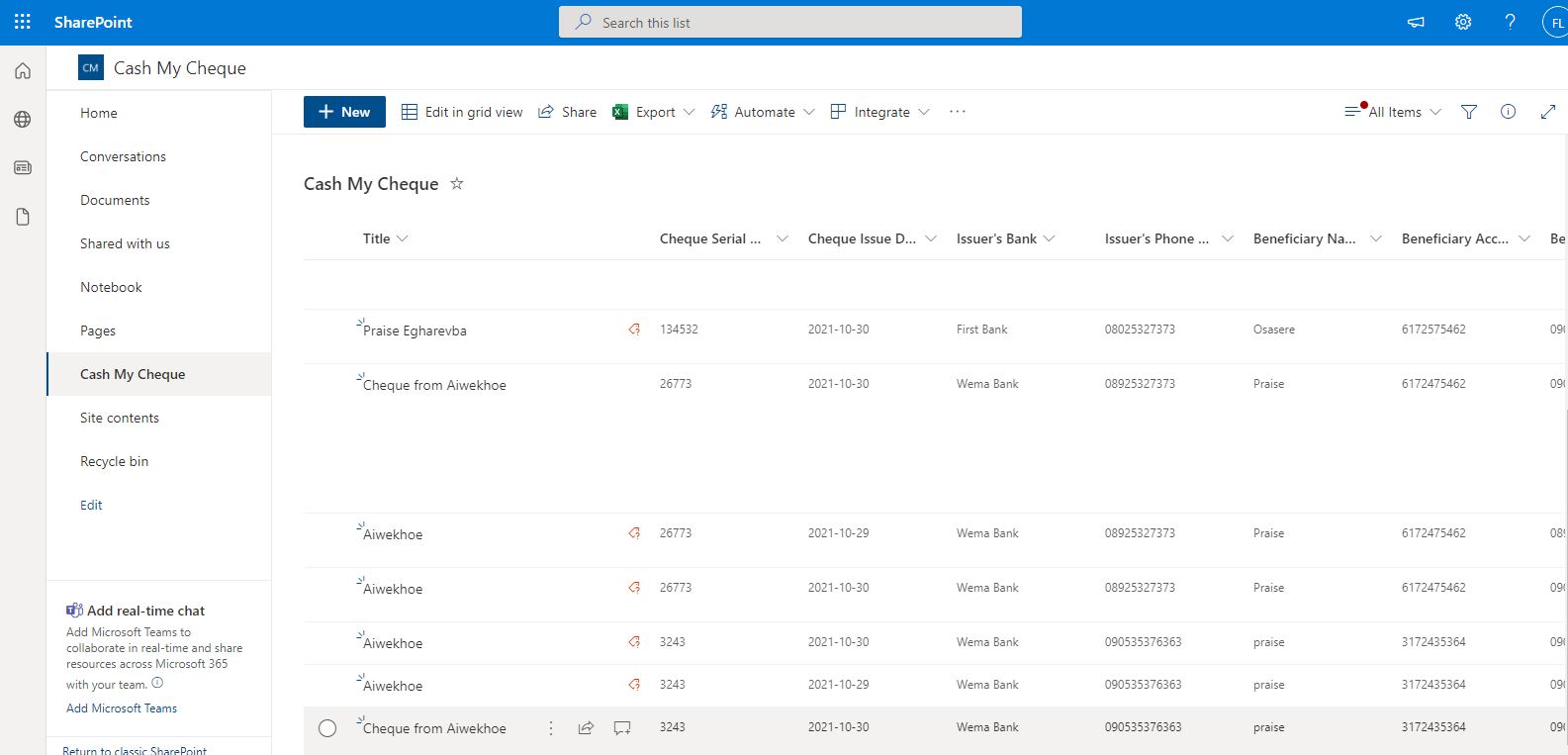Click the info icon beside 'with your team'
The height and width of the screenshot is (755, 1568).
(x=157, y=683)
